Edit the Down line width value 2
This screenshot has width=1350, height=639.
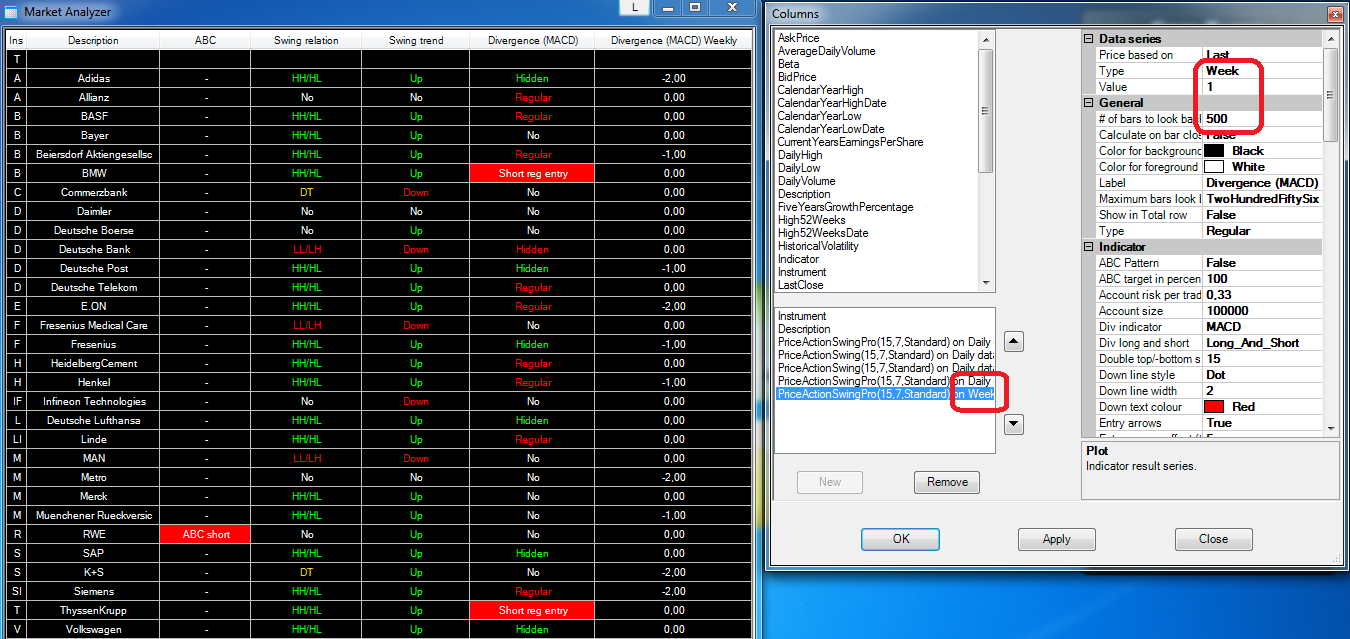1262,391
